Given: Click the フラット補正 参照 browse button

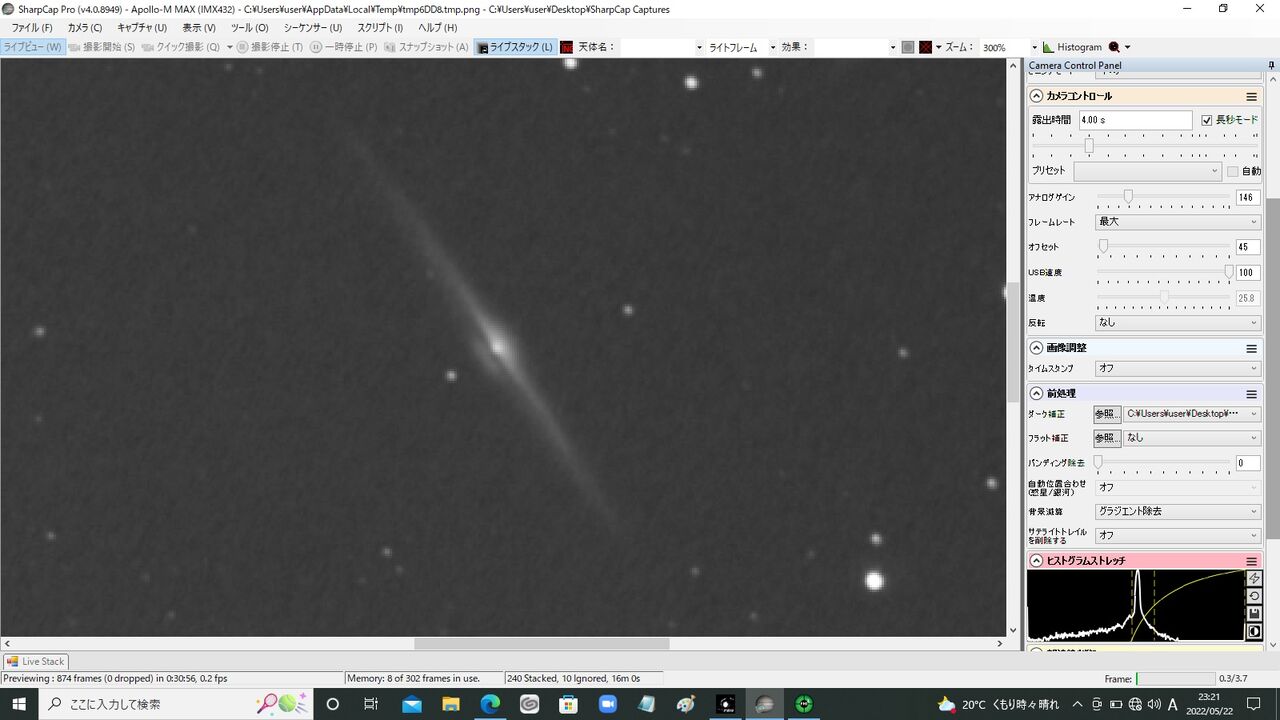Looking at the screenshot, I should click(1106, 438).
